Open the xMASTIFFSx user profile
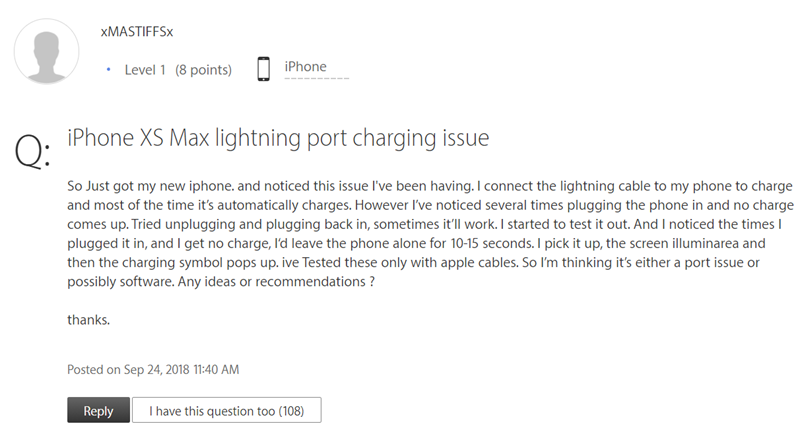The height and width of the screenshot is (430, 800). (x=137, y=31)
